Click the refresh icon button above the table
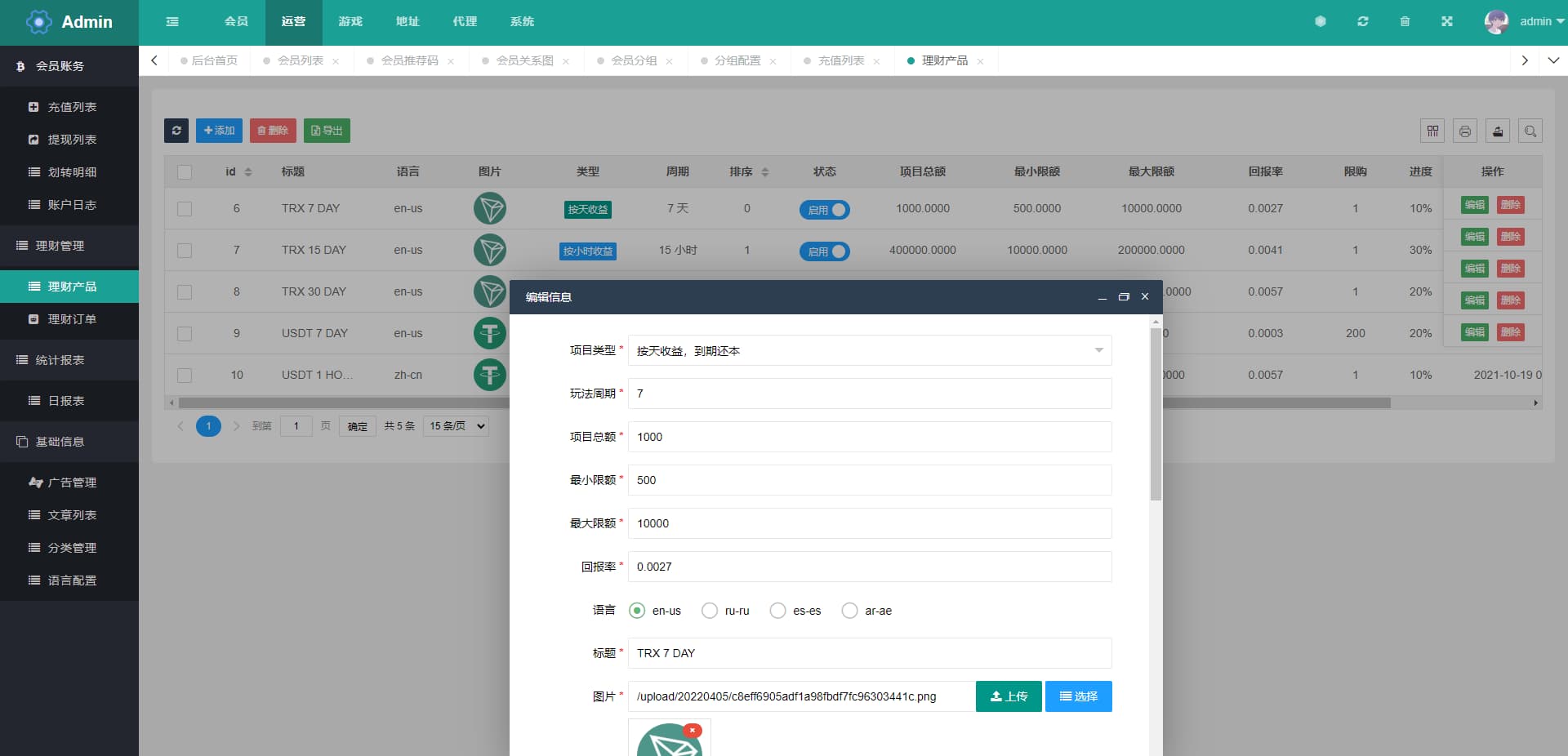Image resolution: width=1568 pixels, height=756 pixels. 176,131
